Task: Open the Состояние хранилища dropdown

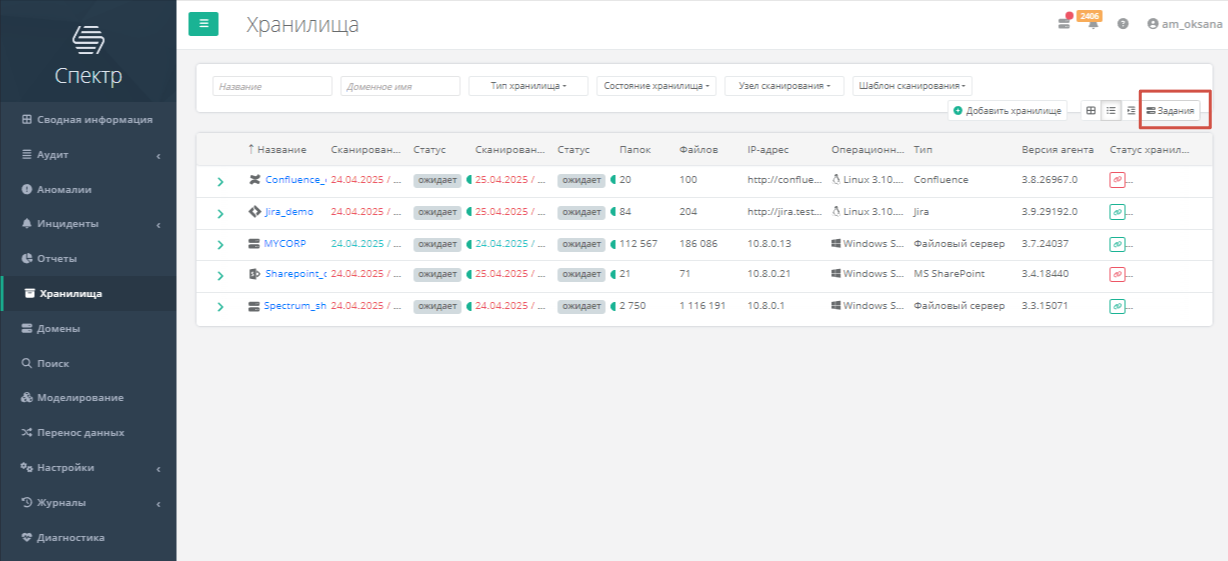Action: [x=656, y=86]
